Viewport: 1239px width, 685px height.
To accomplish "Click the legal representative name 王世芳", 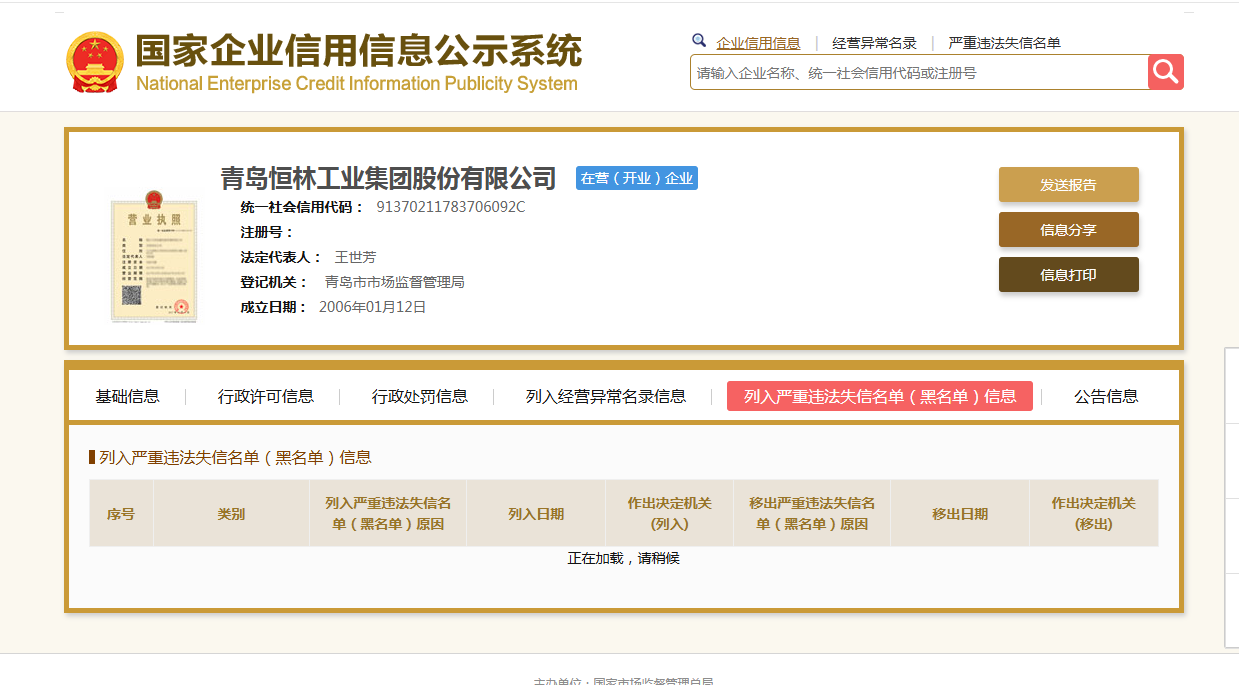I will [355, 257].
